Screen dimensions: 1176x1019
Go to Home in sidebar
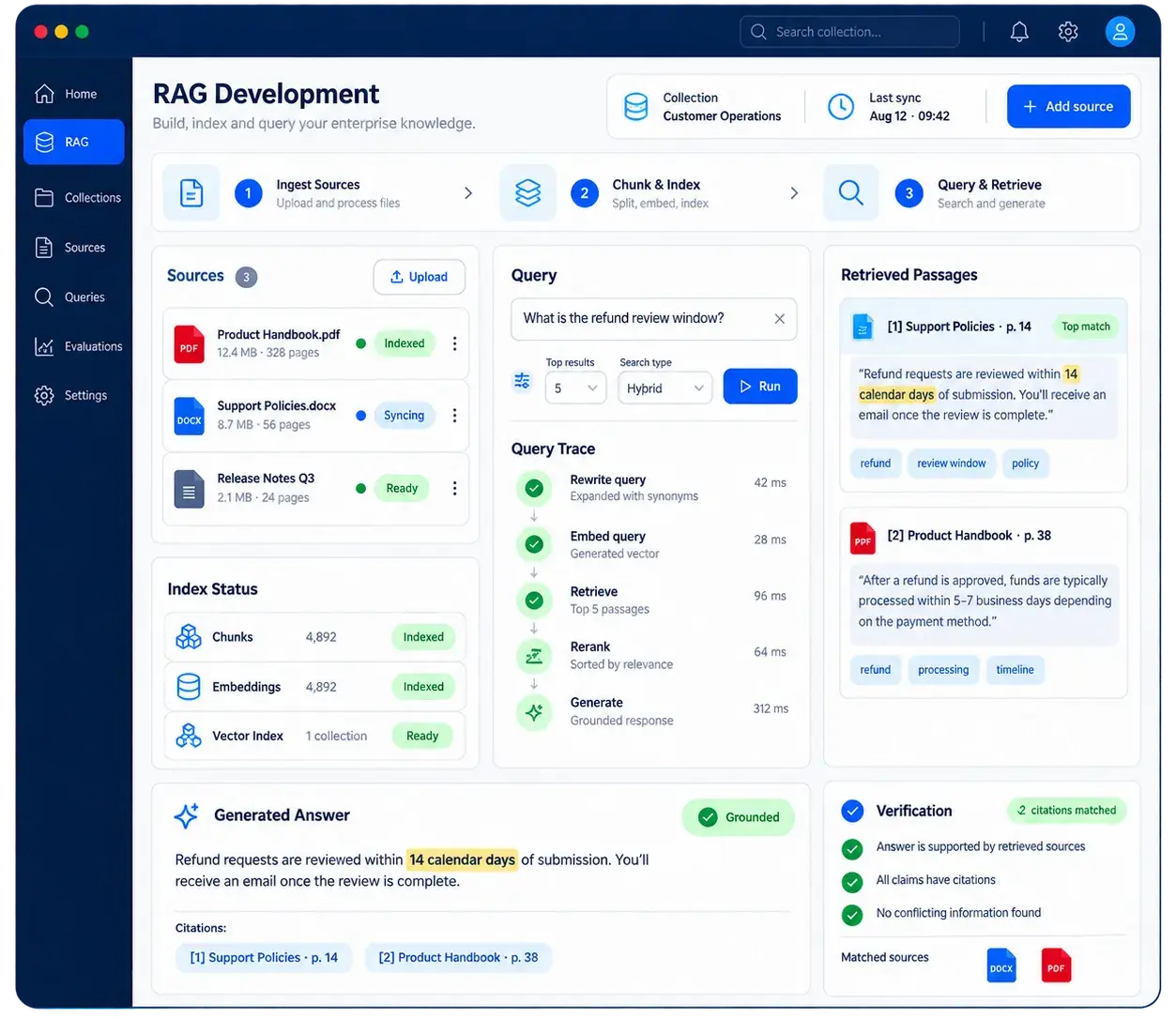tap(73, 94)
